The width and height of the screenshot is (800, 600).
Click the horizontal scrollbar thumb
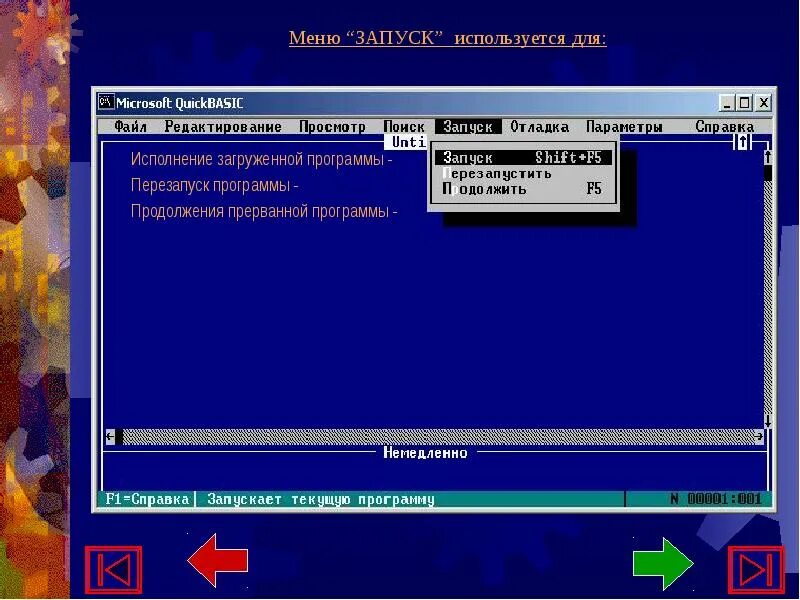pos(119,437)
